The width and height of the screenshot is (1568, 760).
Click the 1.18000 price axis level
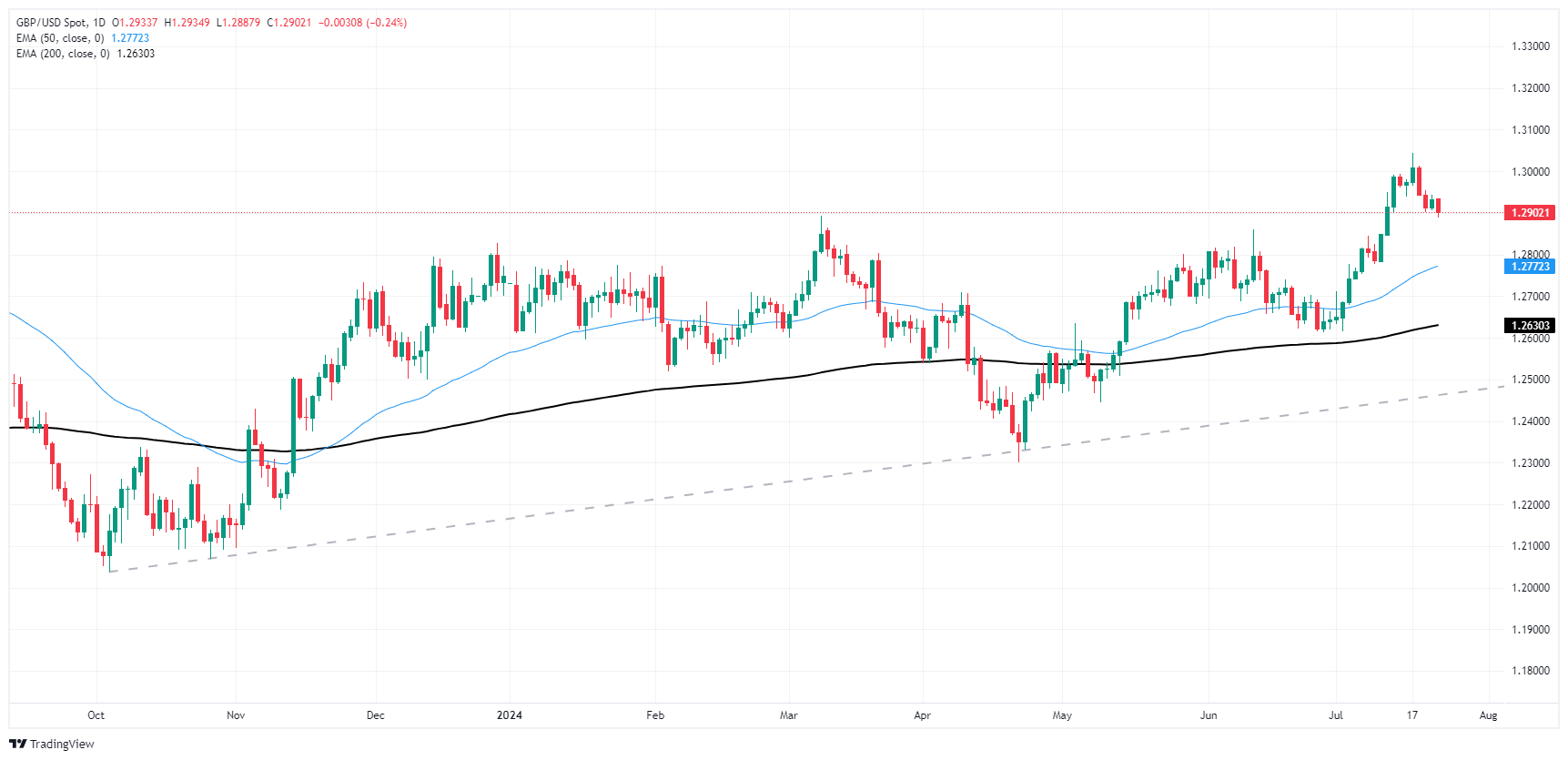tap(1530, 671)
